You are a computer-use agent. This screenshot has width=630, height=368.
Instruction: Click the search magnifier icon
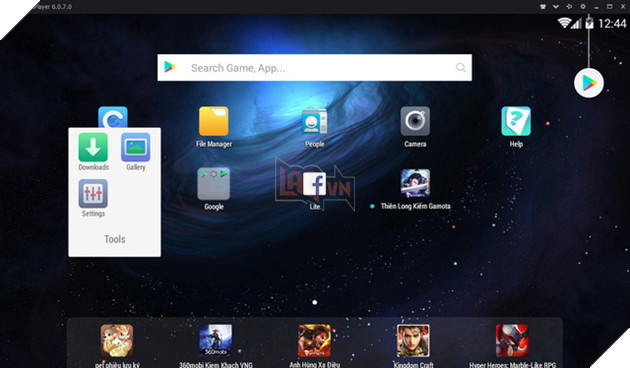[x=461, y=67]
